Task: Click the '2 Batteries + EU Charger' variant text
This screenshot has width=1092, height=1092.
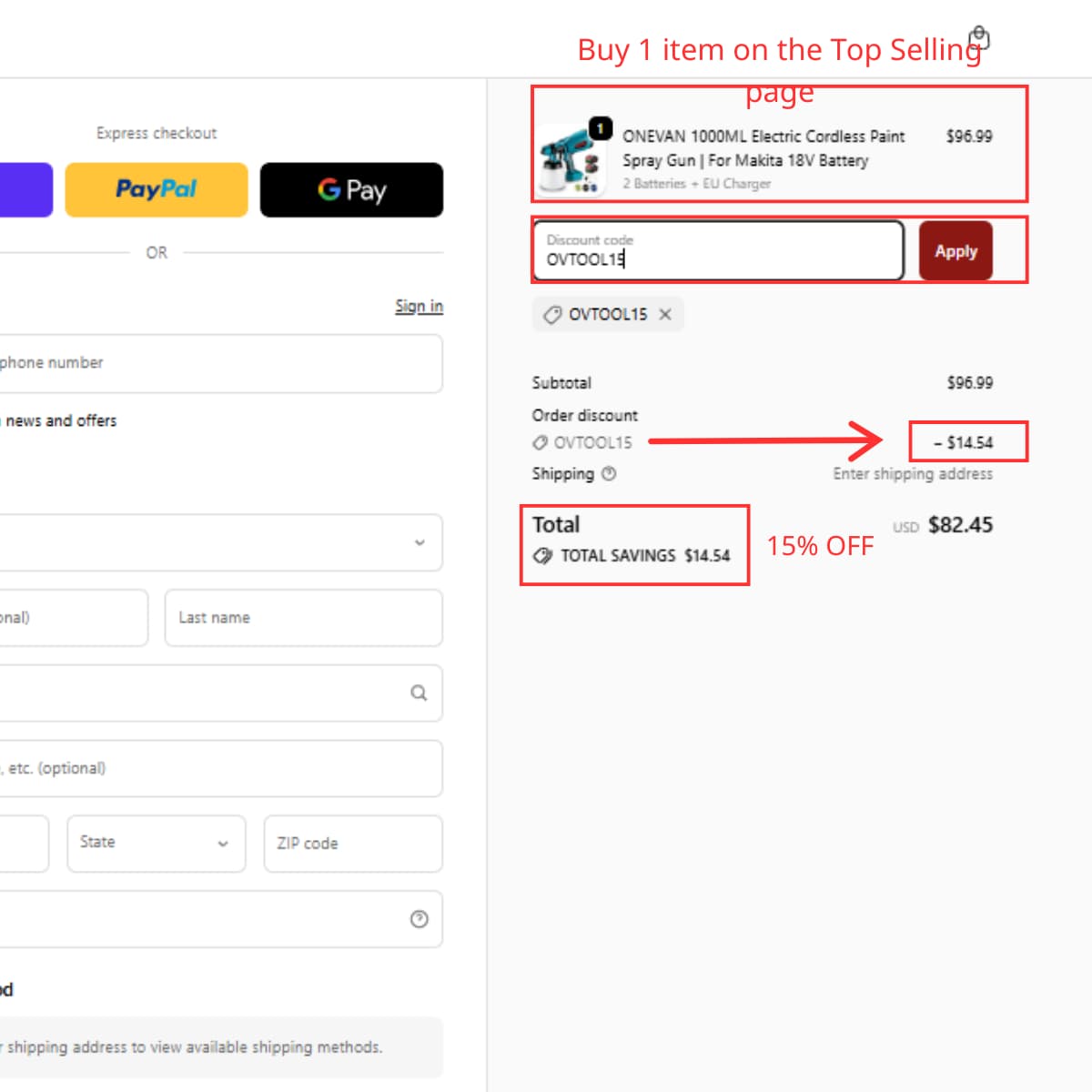Action: coord(696,184)
